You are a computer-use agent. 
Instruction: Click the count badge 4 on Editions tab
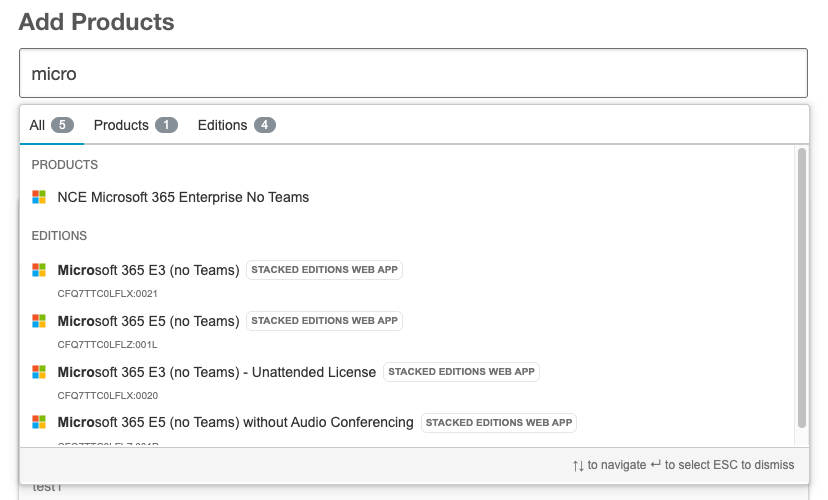click(264, 125)
